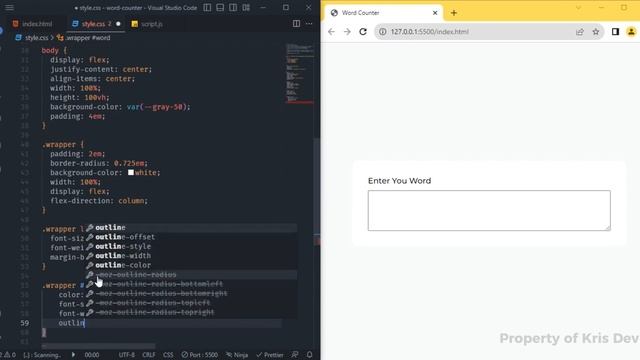Go forward in Chrome
Screen dimensions: 640x360
coord(347,32)
